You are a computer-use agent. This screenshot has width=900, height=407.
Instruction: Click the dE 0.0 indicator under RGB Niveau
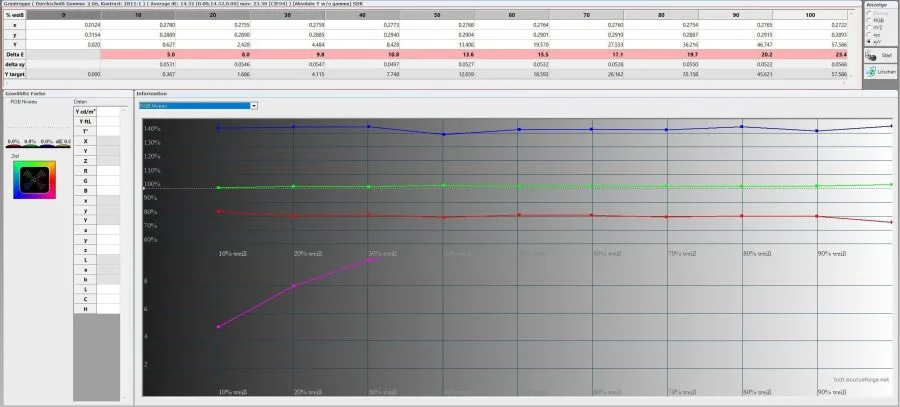pyautogui.click(x=63, y=141)
